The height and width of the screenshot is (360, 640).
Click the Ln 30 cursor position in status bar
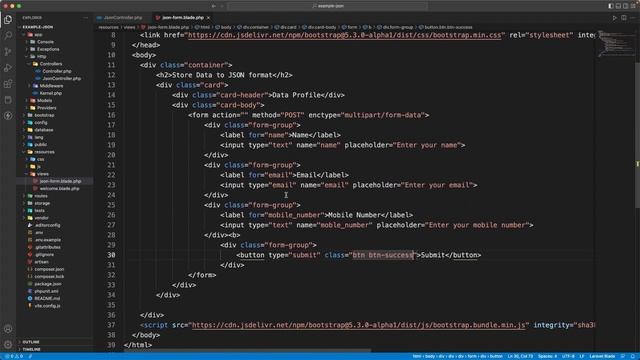click(520, 356)
